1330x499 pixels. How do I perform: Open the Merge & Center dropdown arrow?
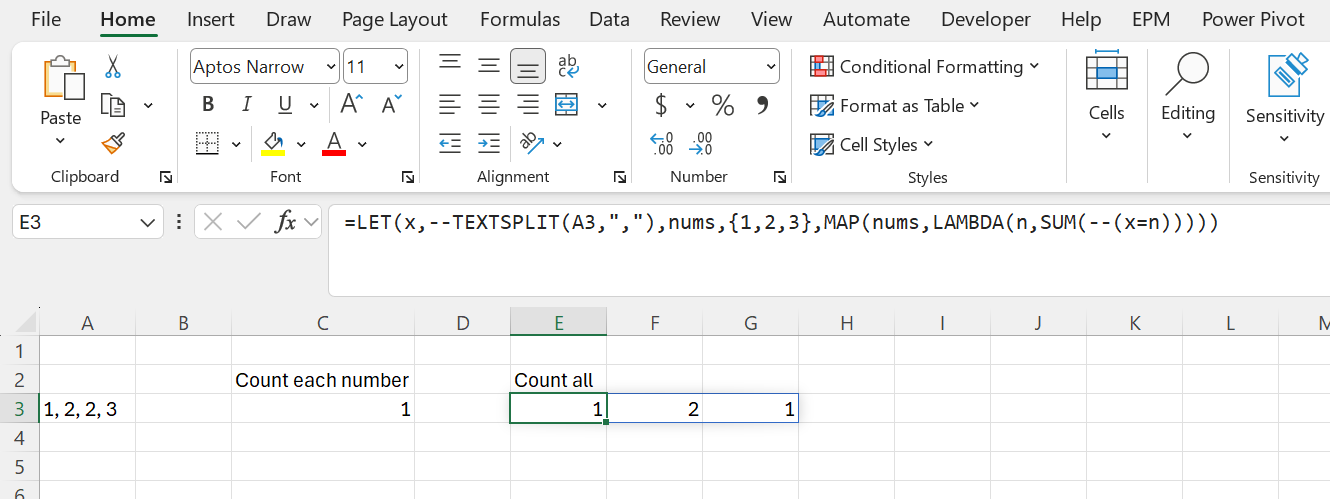[602, 105]
